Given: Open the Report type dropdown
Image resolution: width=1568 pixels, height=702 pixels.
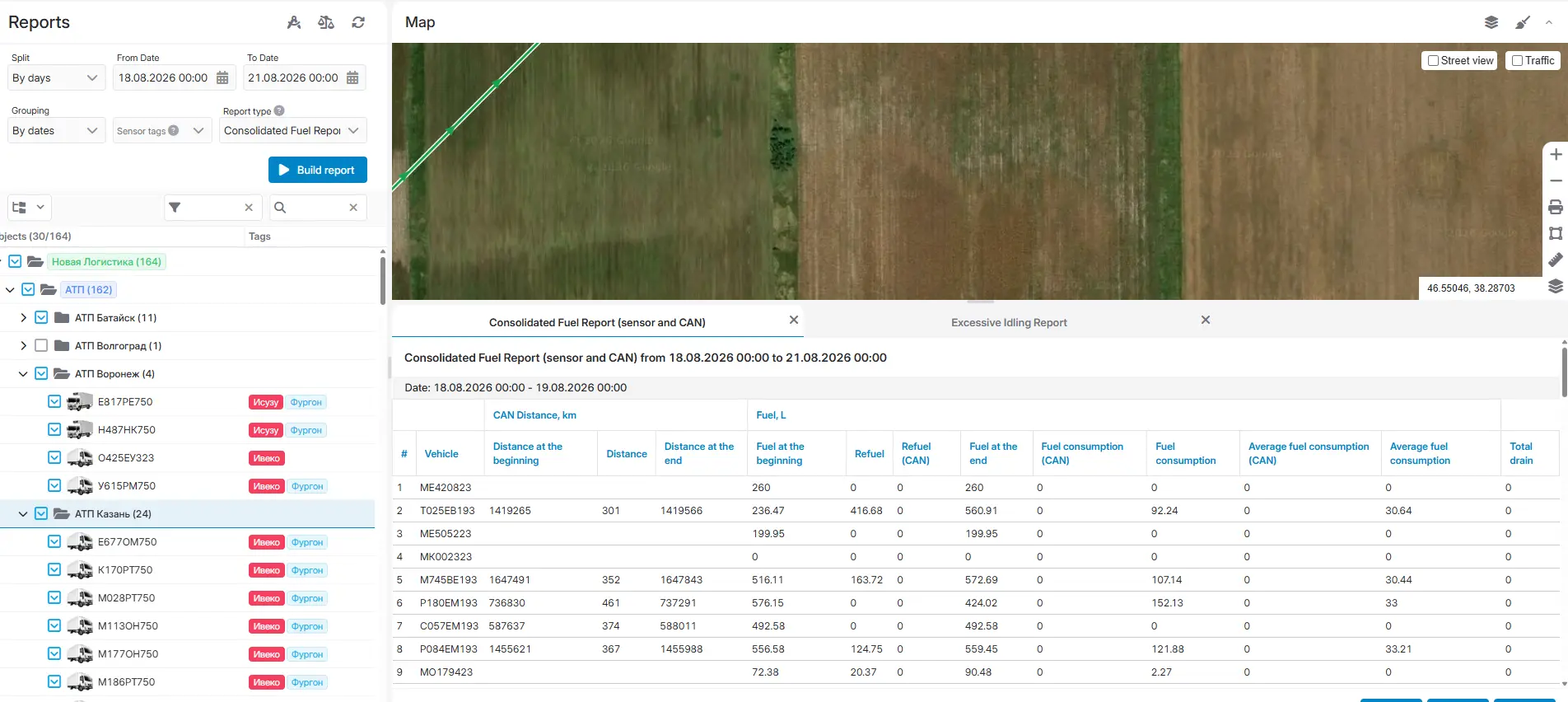Looking at the screenshot, I should coord(292,130).
